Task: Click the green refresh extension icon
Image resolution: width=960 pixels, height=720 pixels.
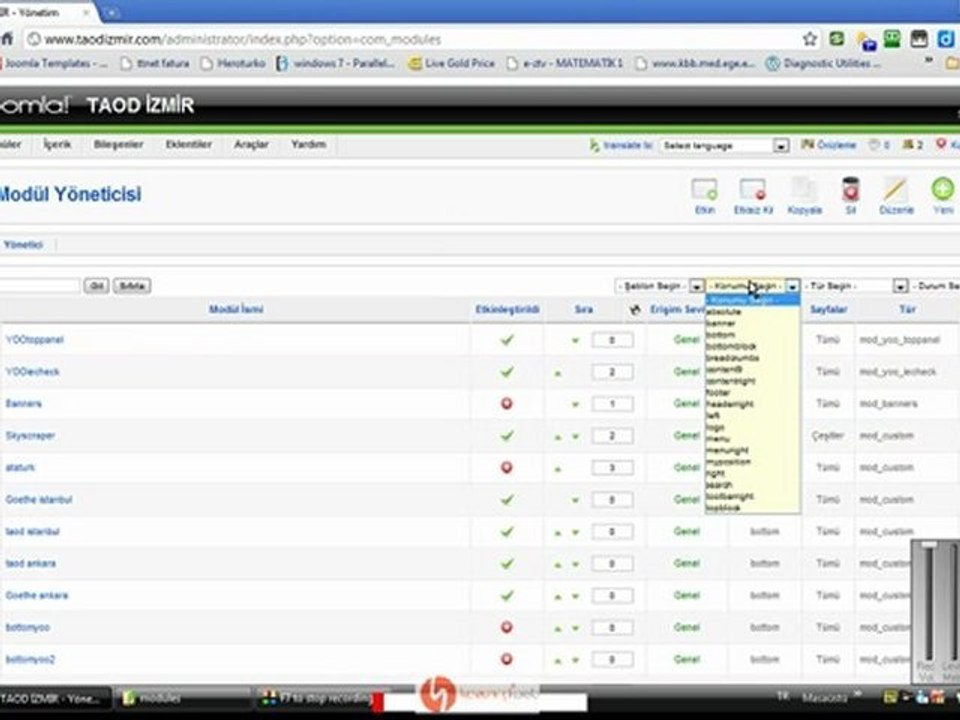Action: click(x=836, y=39)
